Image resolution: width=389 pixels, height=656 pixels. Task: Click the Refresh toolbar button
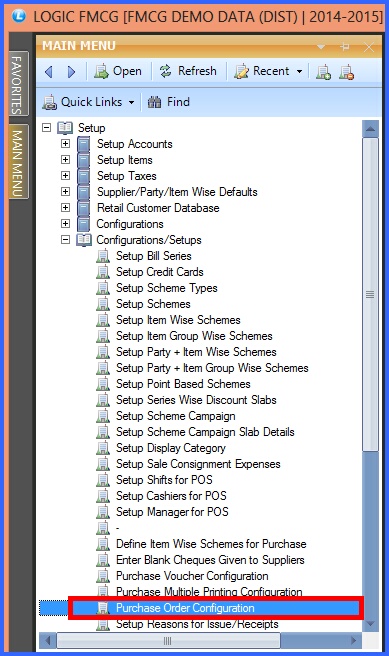[x=188, y=71]
